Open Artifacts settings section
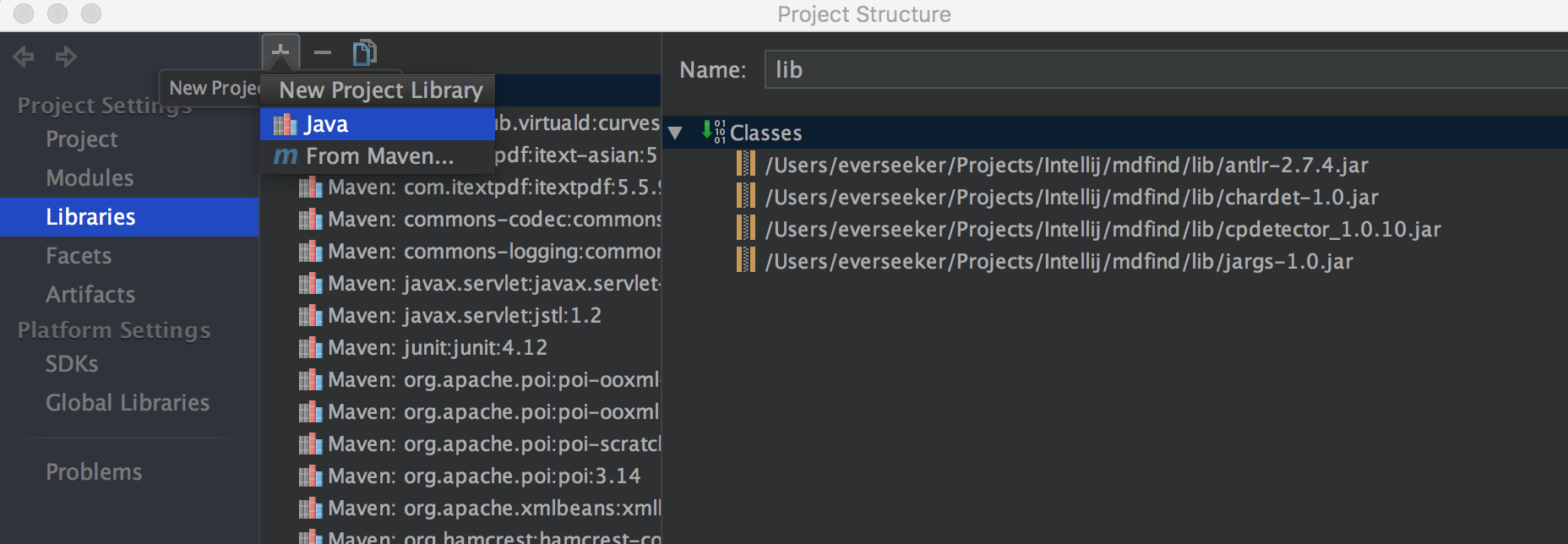This screenshot has width=1568, height=544. pos(90,295)
